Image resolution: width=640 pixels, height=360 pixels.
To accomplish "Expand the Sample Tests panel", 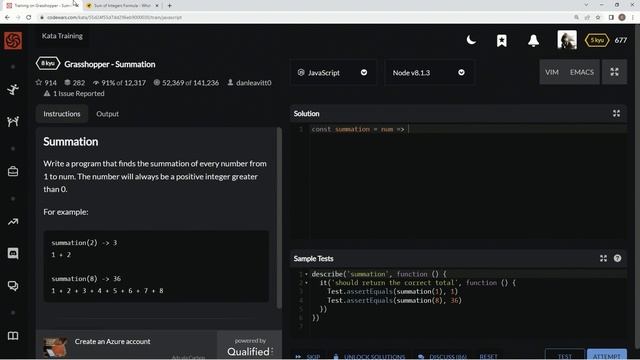I will [603, 258].
